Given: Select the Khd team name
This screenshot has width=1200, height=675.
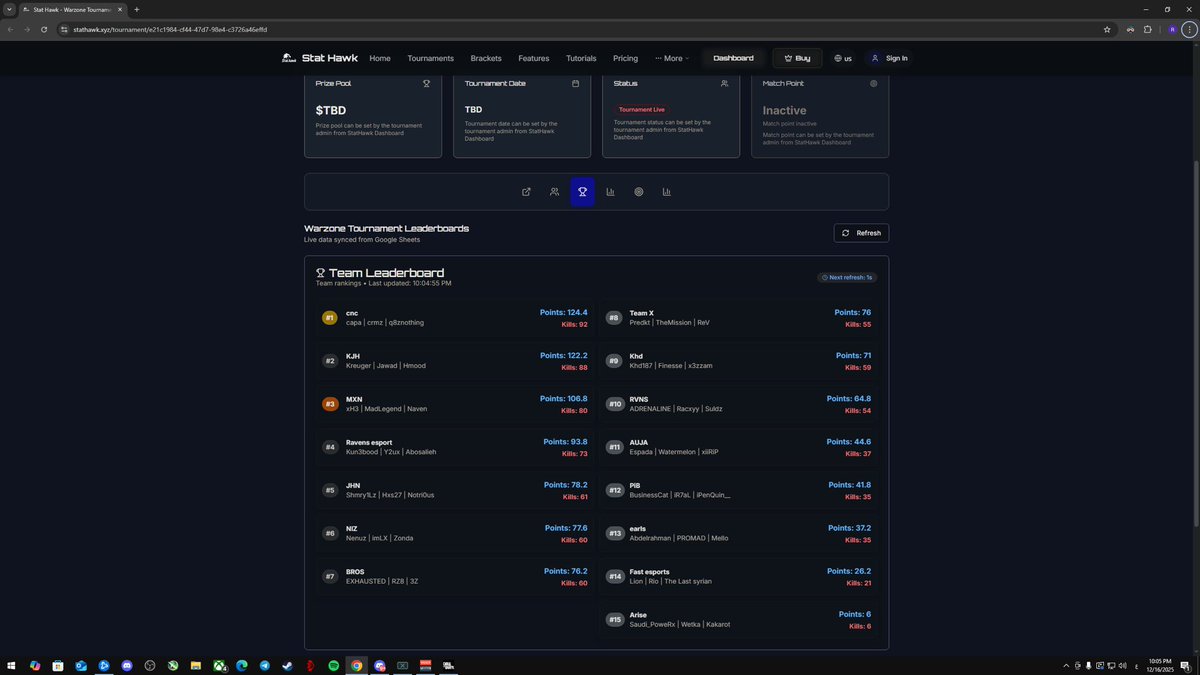Looking at the screenshot, I should point(636,357).
